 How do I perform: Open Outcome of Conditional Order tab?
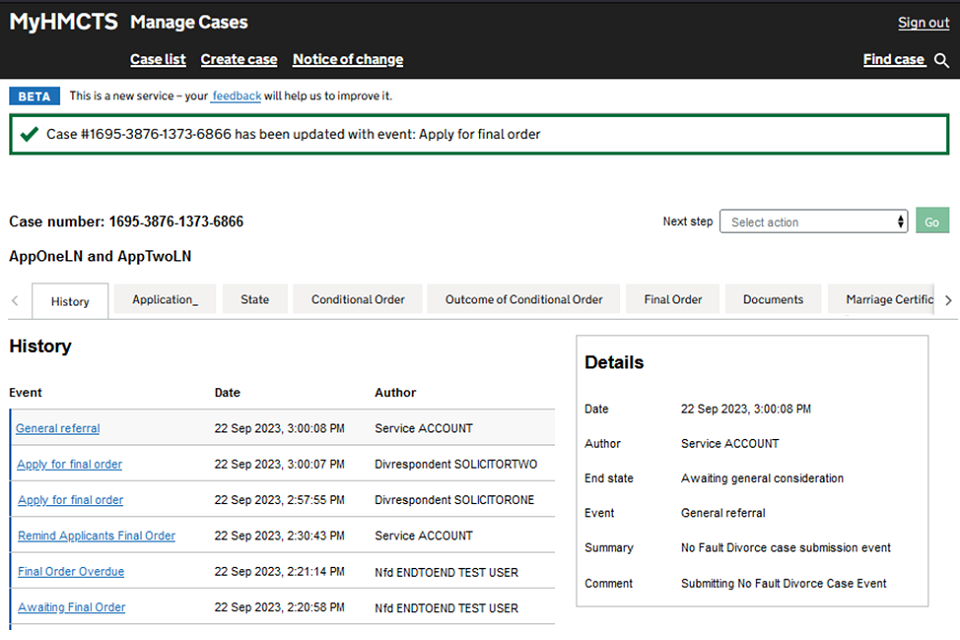pos(524,299)
